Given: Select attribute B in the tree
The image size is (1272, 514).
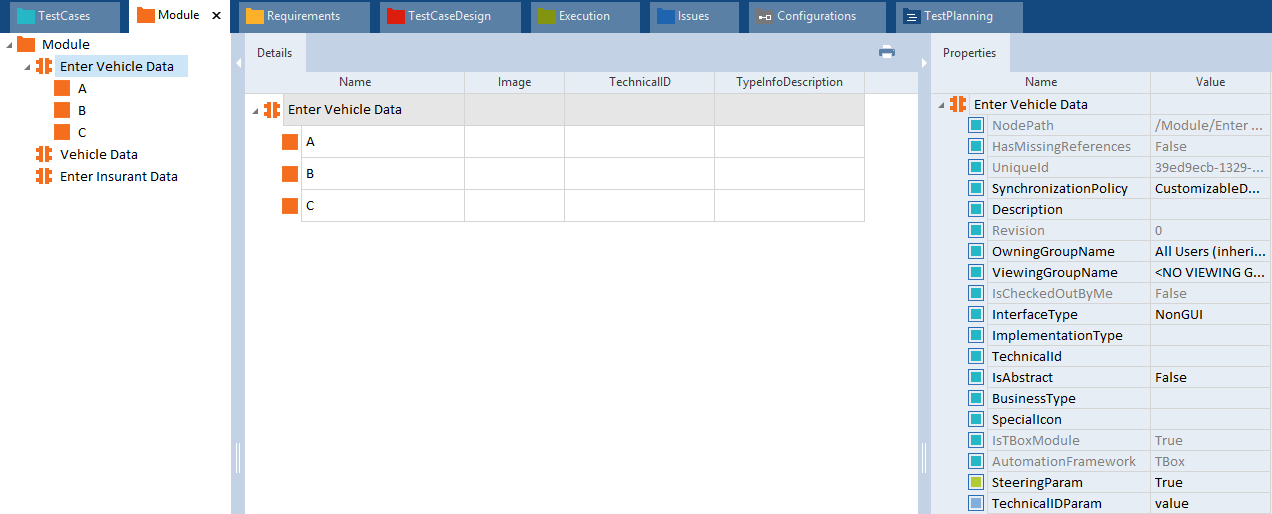Looking at the screenshot, I should (x=82, y=110).
